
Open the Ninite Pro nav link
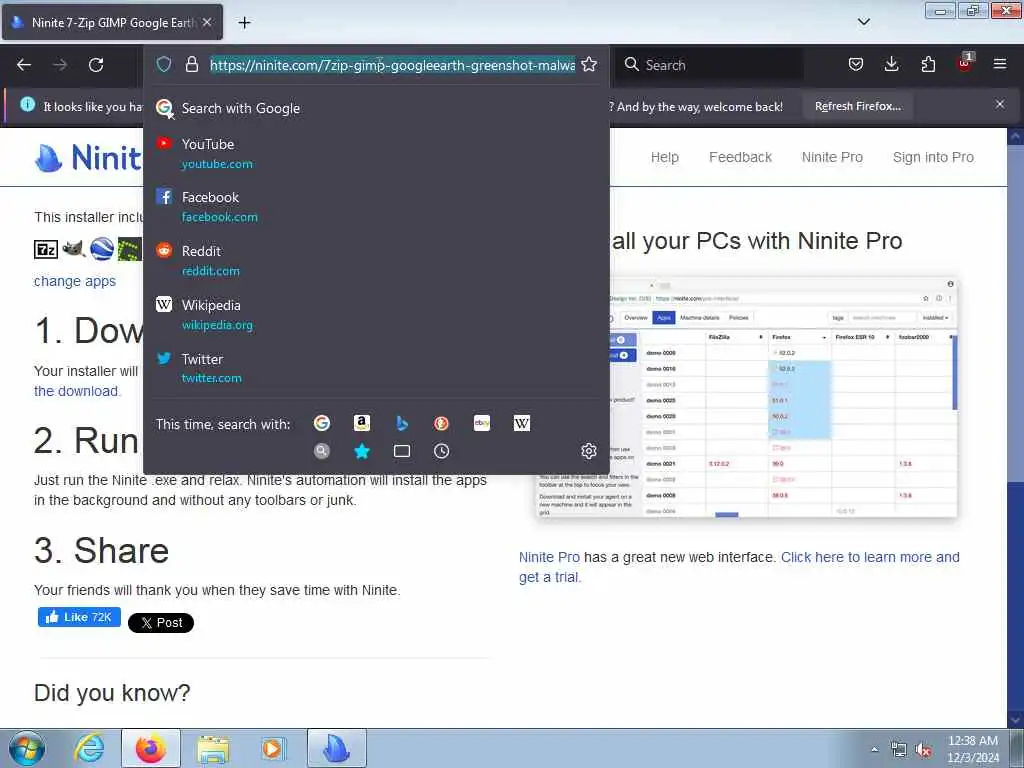click(x=832, y=157)
